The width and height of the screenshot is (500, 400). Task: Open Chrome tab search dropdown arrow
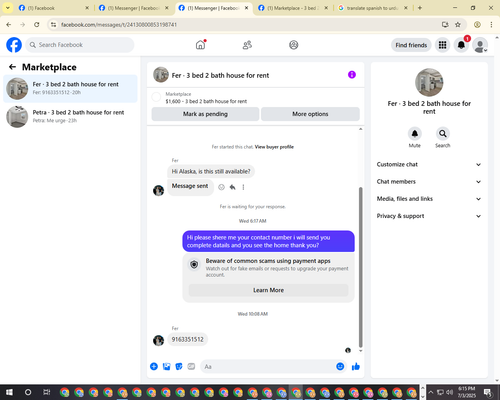pos(8,8)
